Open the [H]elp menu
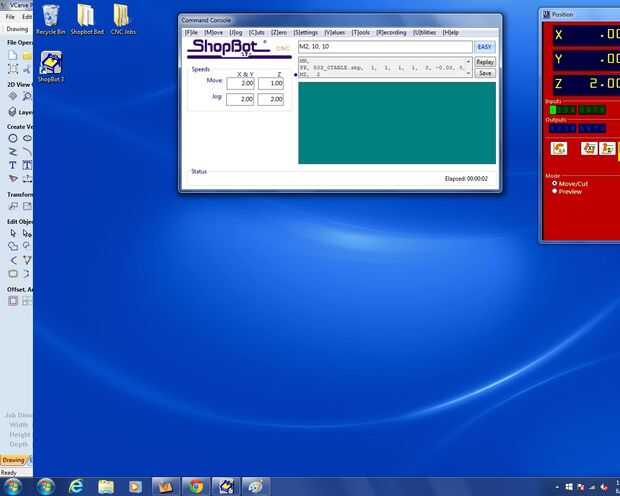Viewport: 620px width, 496px height. (x=450, y=32)
